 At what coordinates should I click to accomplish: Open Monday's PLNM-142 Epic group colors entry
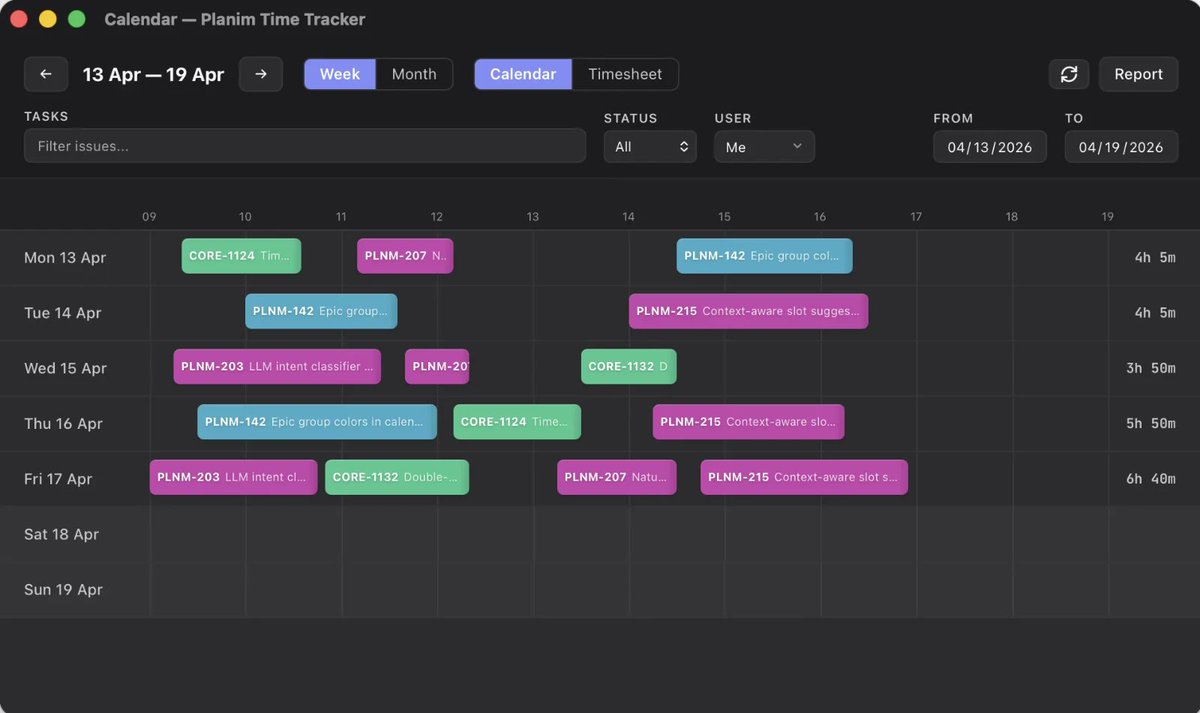pyautogui.click(x=764, y=256)
